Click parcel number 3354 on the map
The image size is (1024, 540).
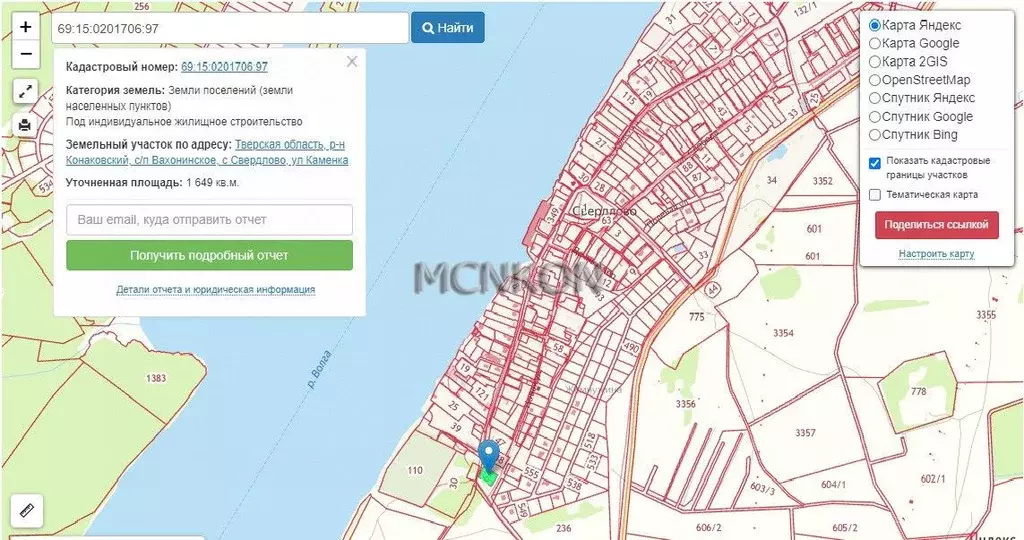(783, 333)
